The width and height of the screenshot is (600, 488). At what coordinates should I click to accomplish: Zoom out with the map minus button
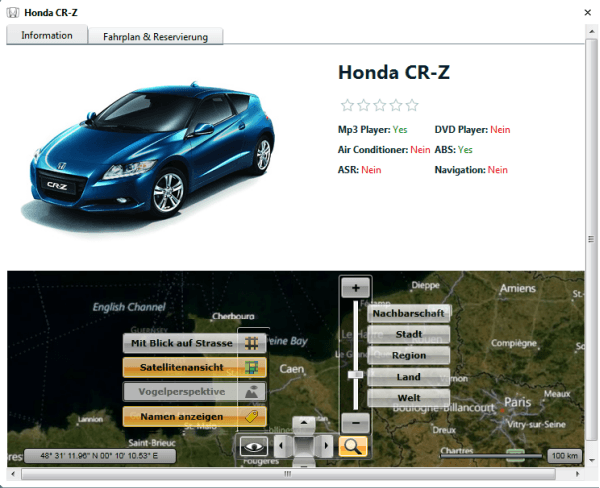coord(355,423)
